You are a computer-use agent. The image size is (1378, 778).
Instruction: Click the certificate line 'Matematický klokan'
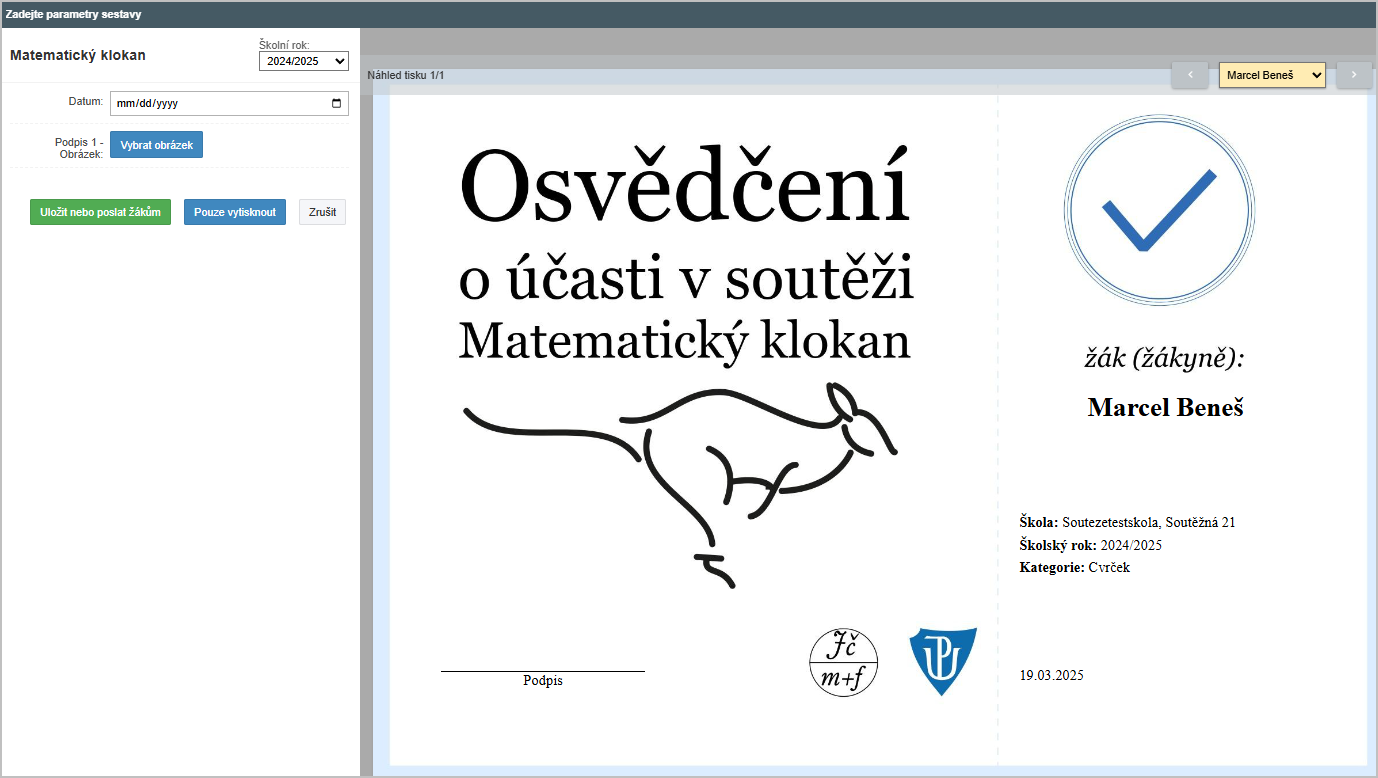pos(685,340)
